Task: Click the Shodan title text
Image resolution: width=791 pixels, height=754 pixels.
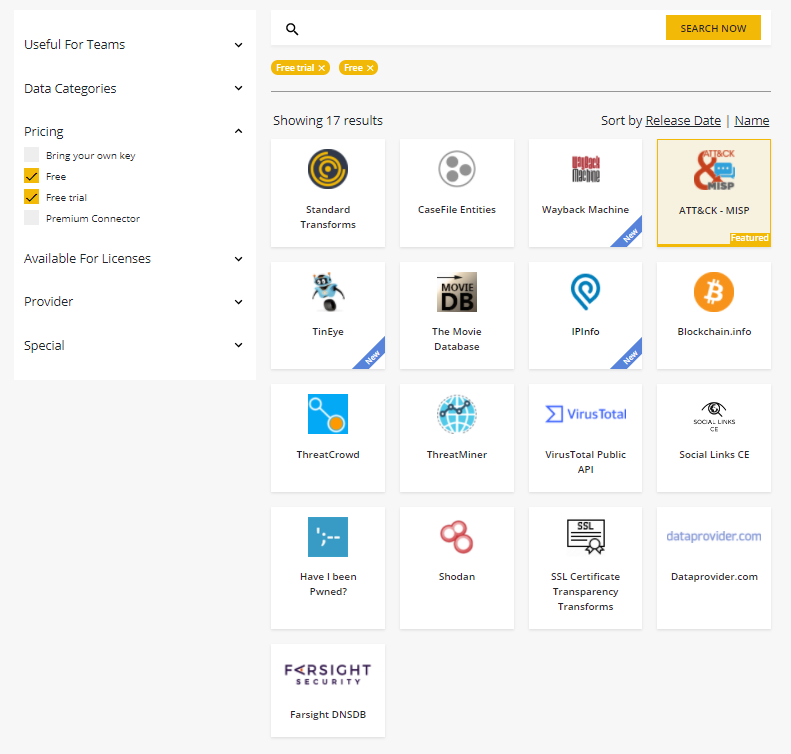Action: point(457,576)
